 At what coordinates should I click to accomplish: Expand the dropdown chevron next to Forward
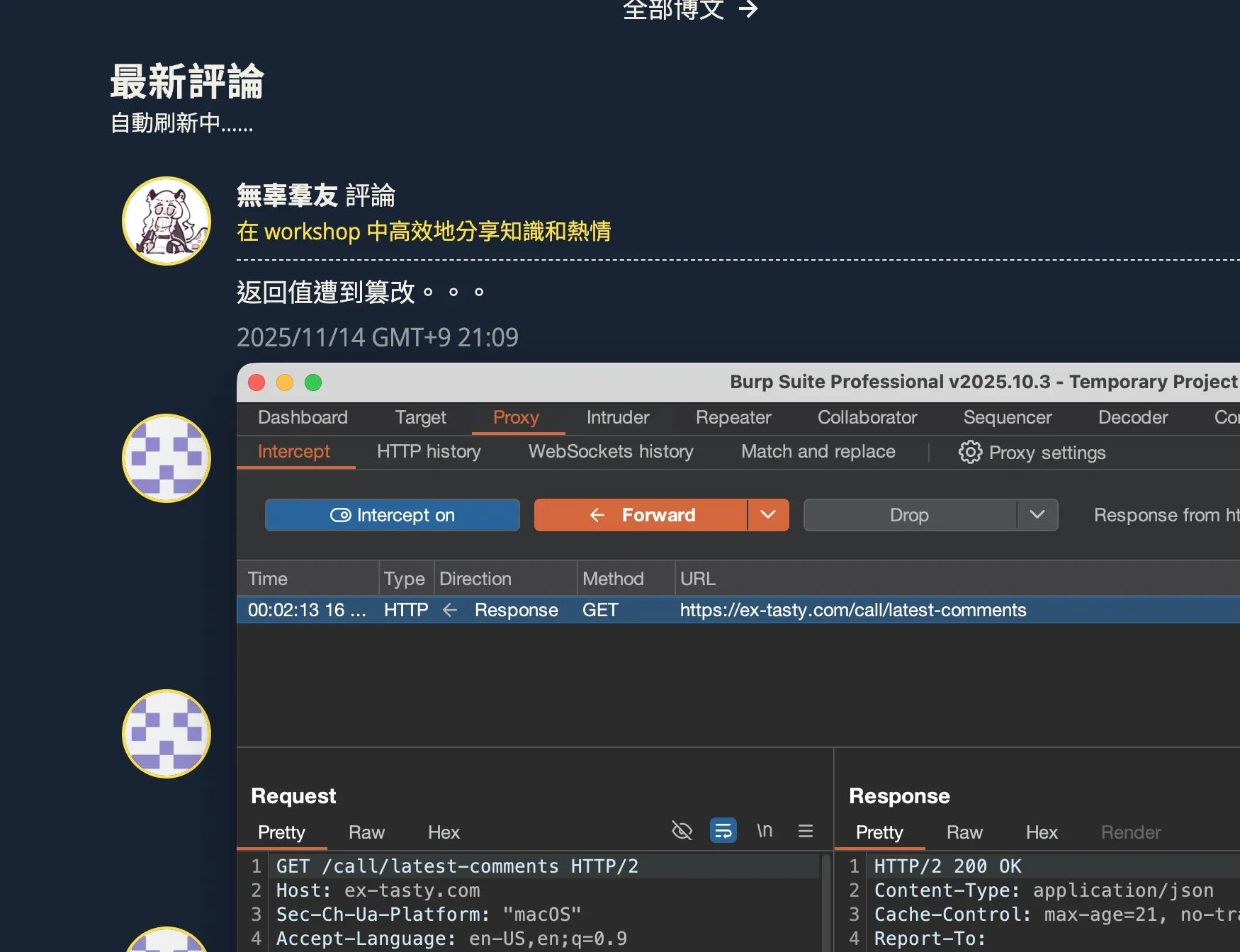pos(767,515)
